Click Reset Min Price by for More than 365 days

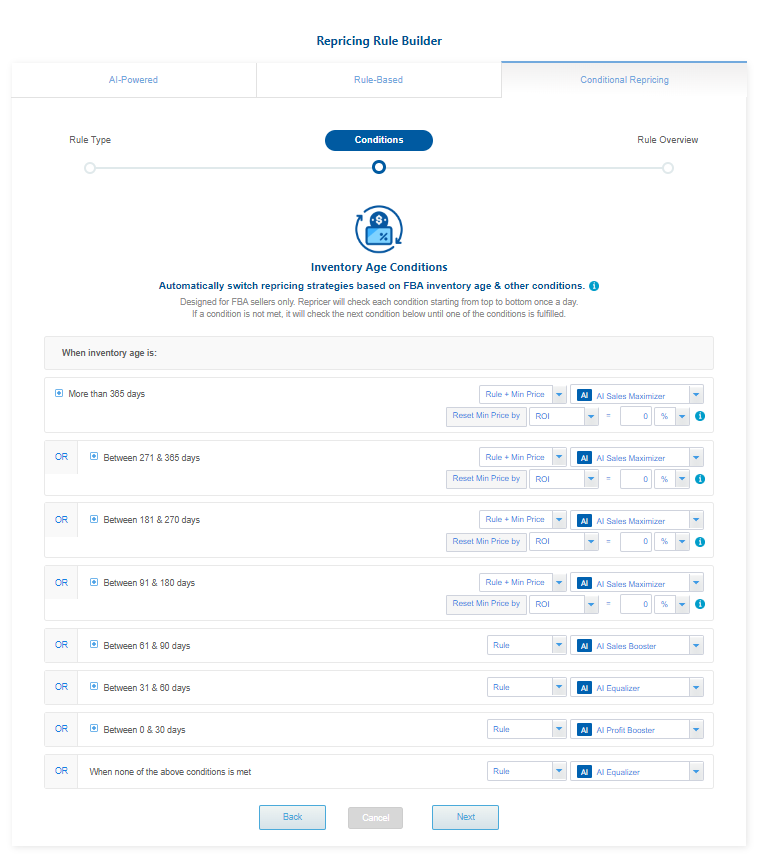(486, 416)
